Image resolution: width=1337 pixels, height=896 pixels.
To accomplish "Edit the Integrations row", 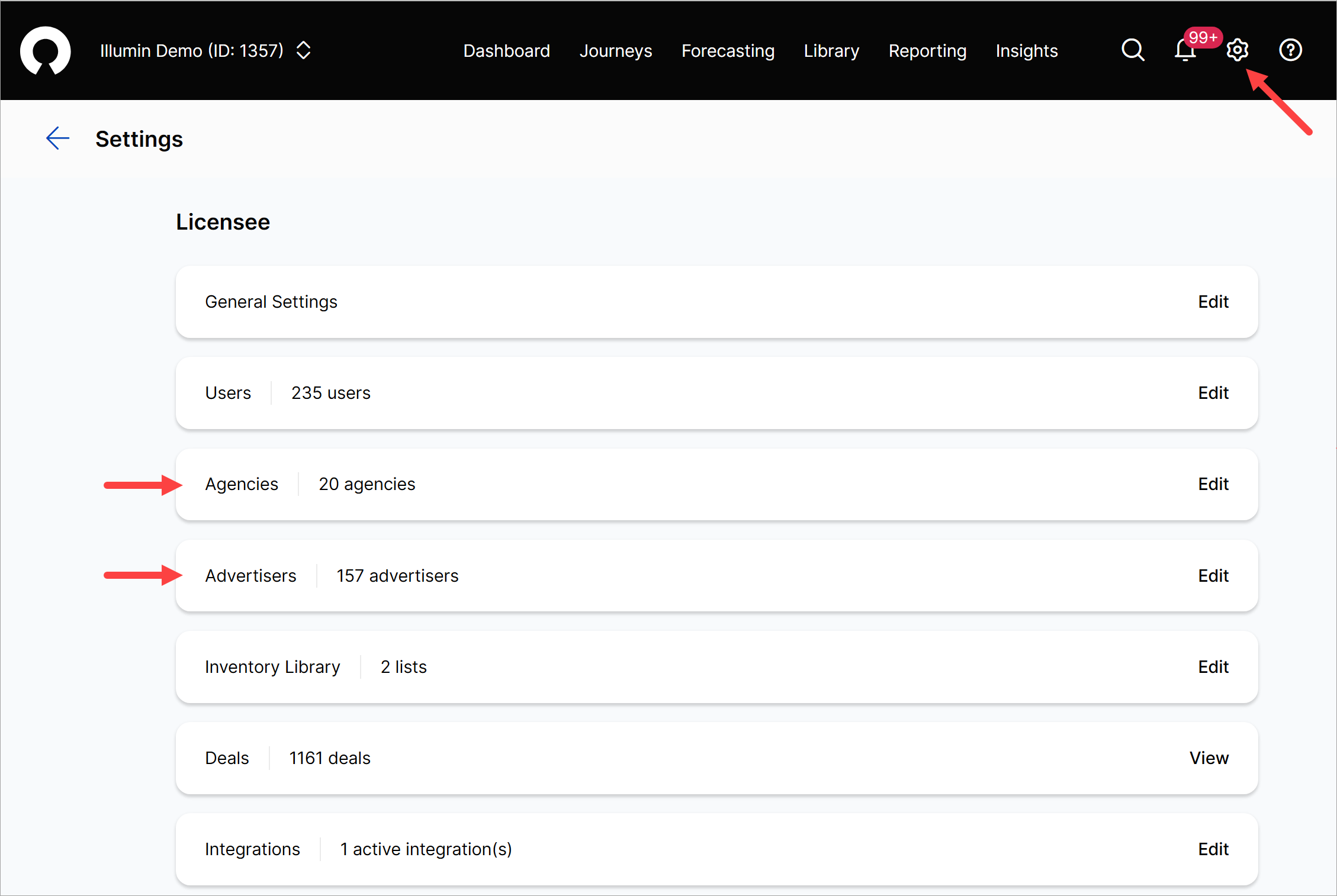I will point(1213,849).
